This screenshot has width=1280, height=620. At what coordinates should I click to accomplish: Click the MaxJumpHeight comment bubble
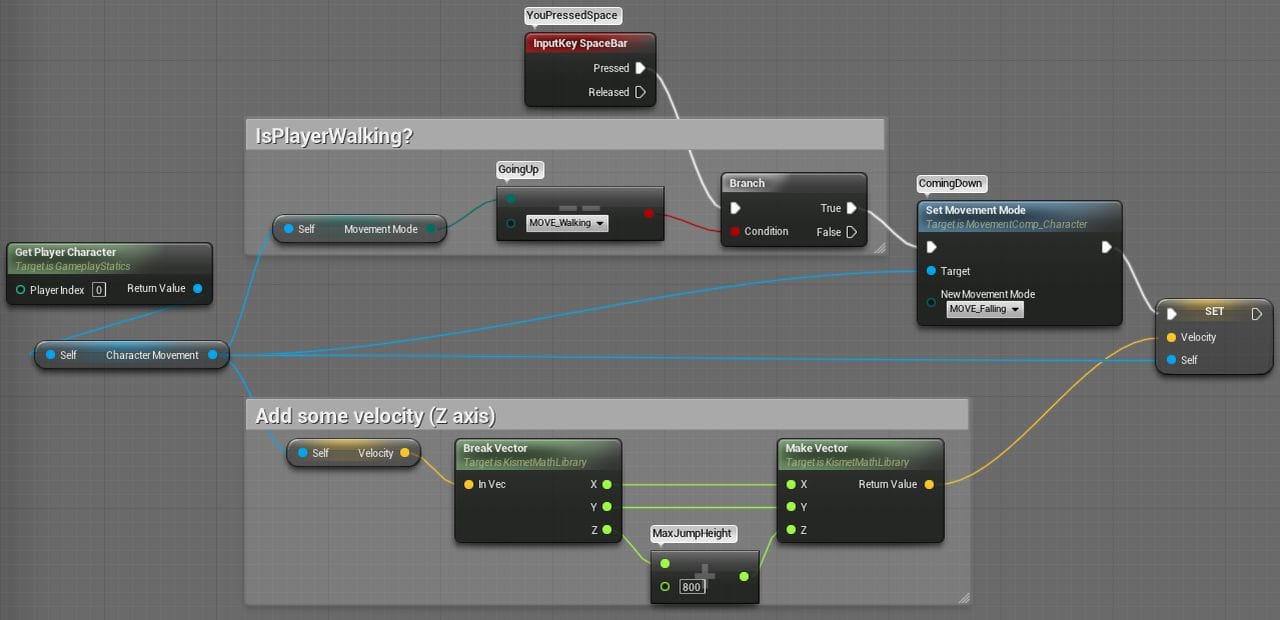(x=693, y=534)
